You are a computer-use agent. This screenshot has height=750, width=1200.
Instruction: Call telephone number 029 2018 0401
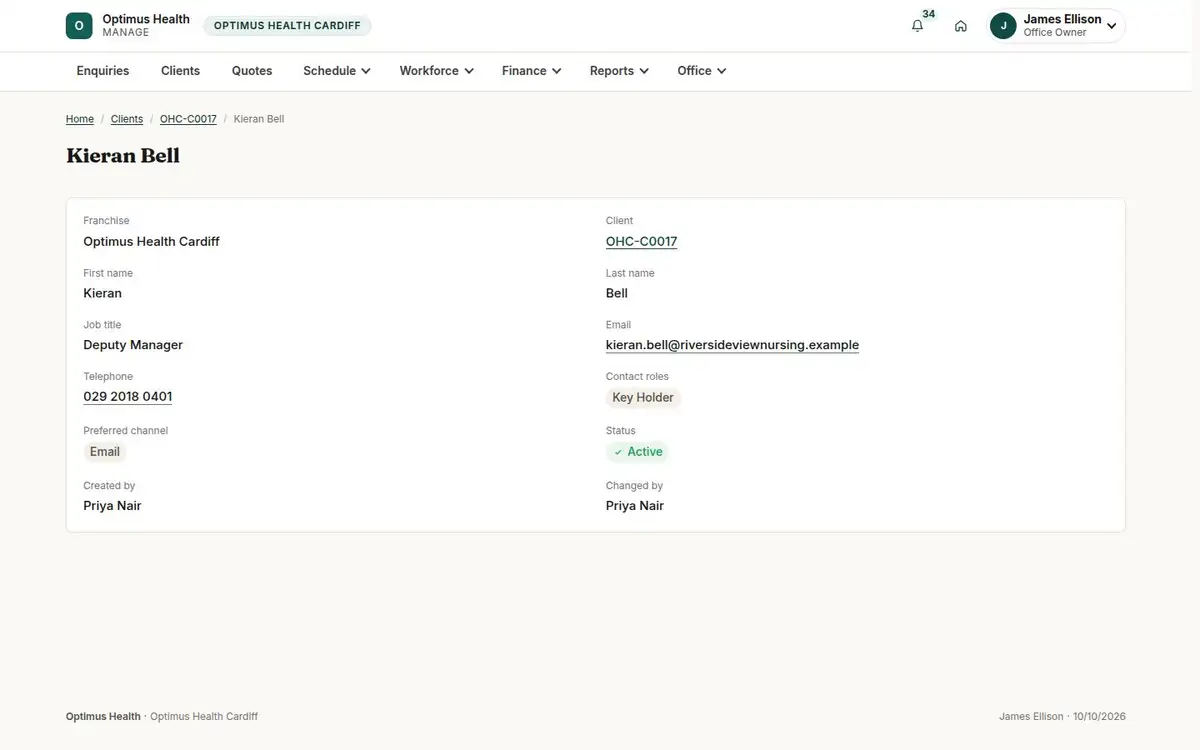pyautogui.click(x=128, y=397)
